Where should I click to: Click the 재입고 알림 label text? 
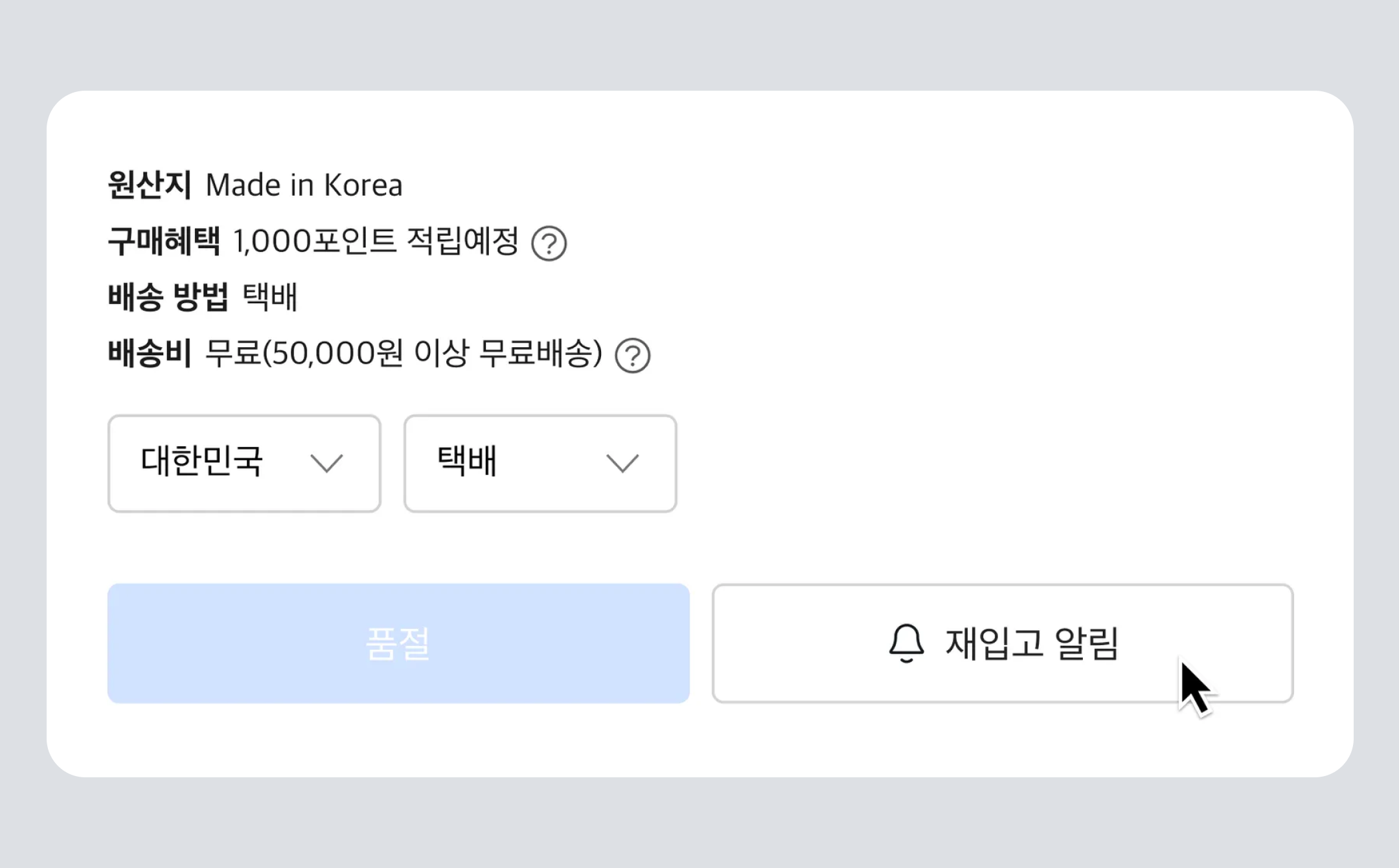(1032, 643)
